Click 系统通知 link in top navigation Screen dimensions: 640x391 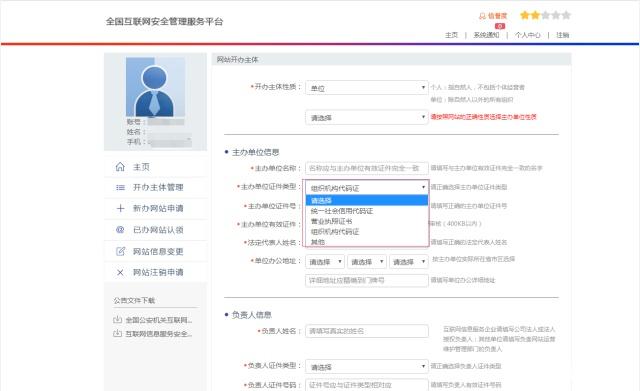point(486,35)
